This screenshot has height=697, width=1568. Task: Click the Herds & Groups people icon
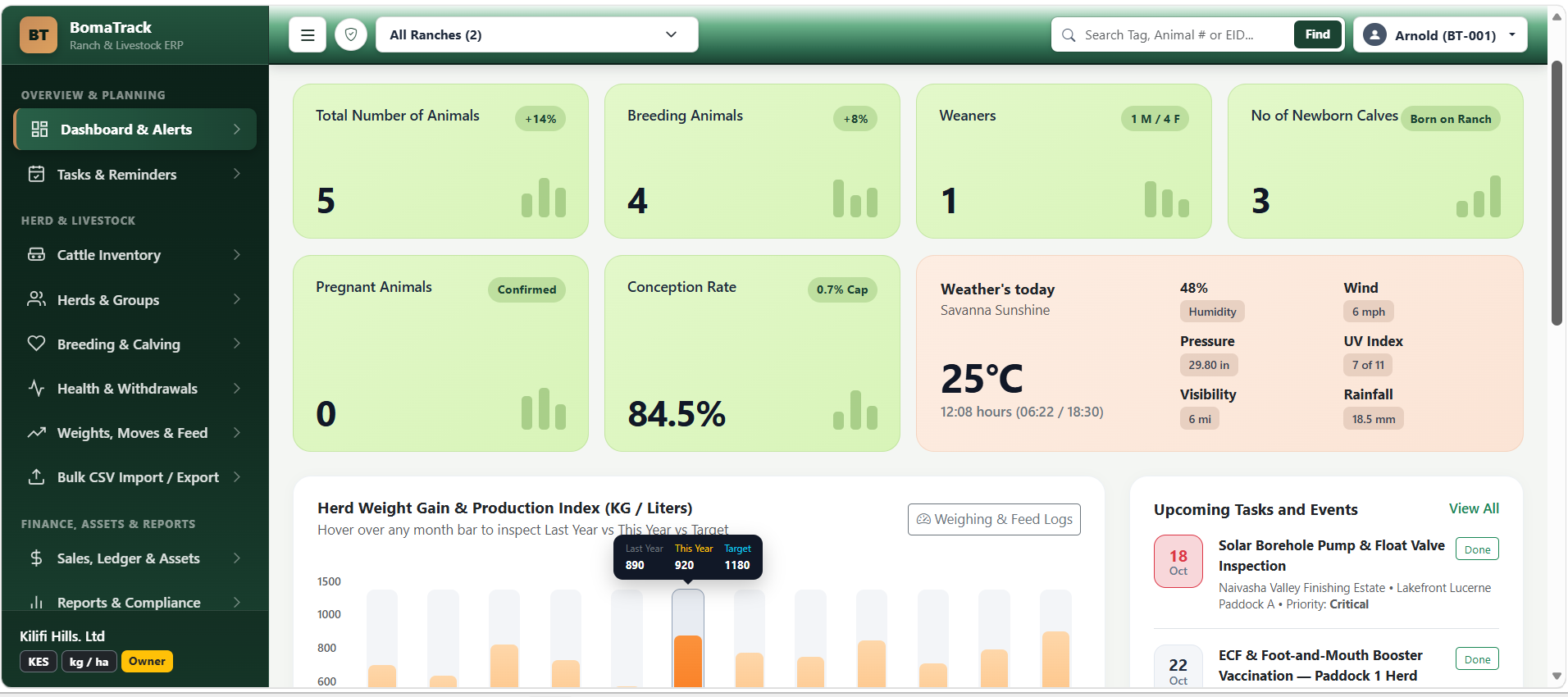pyautogui.click(x=36, y=299)
